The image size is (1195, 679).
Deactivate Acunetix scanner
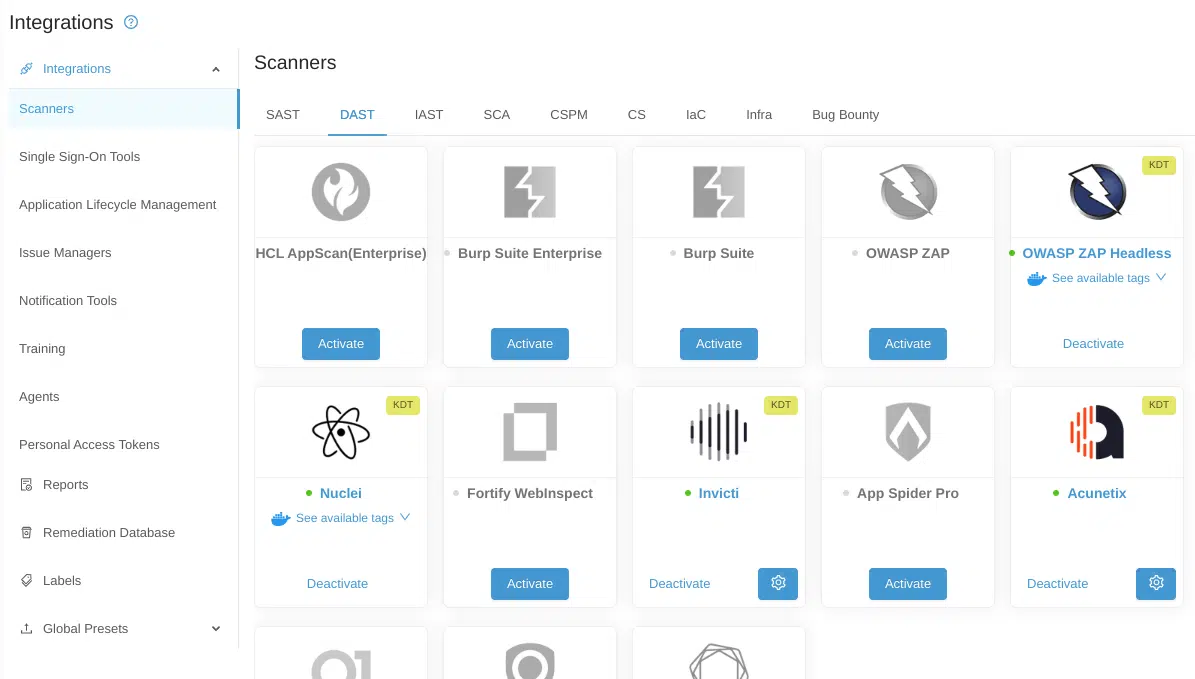pyautogui.click(x=1057, y=584)
